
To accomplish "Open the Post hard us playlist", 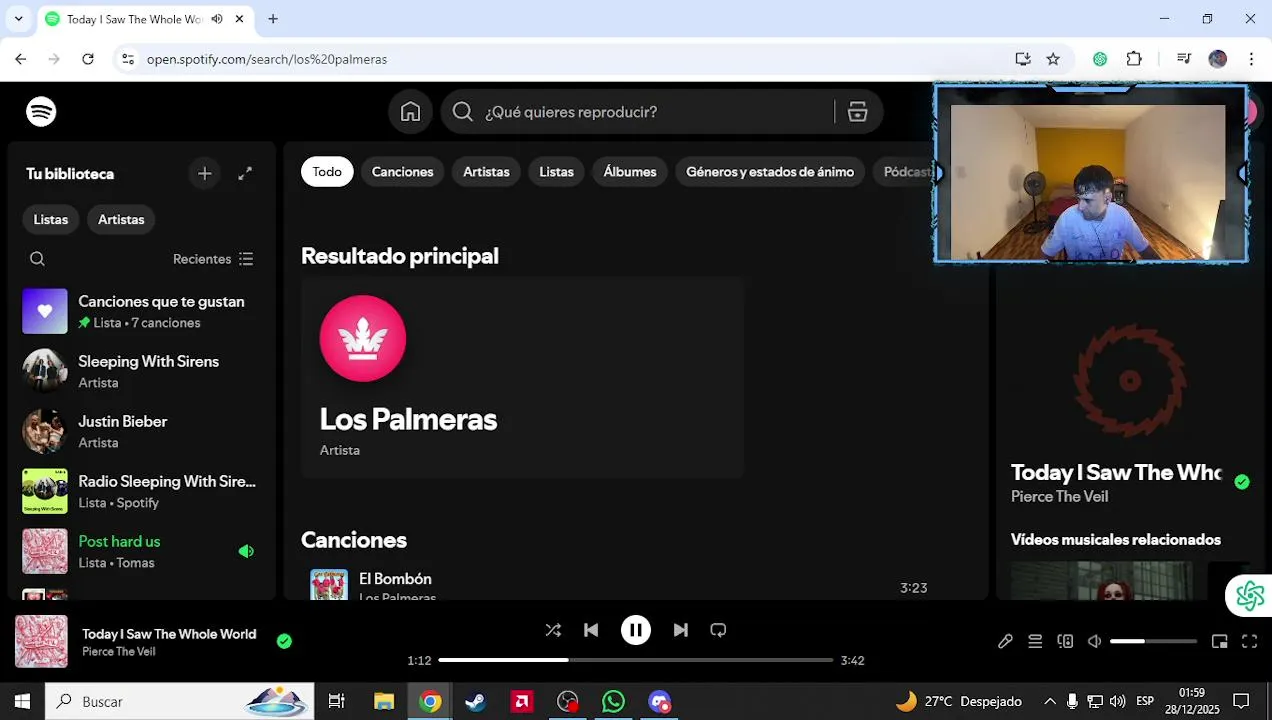I will (x=140, y=552).
